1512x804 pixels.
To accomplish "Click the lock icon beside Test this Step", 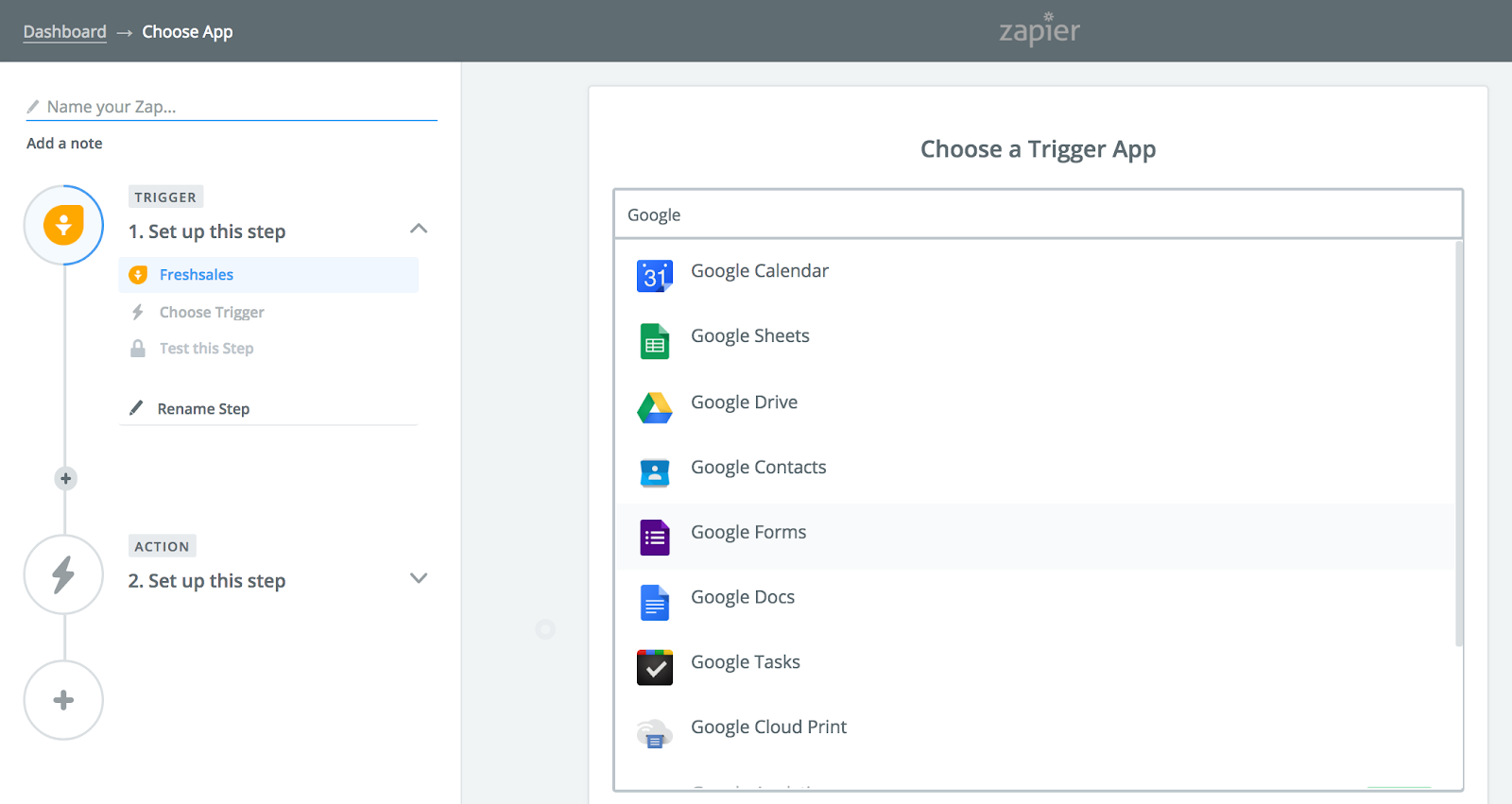I will [x=138, y=349].
